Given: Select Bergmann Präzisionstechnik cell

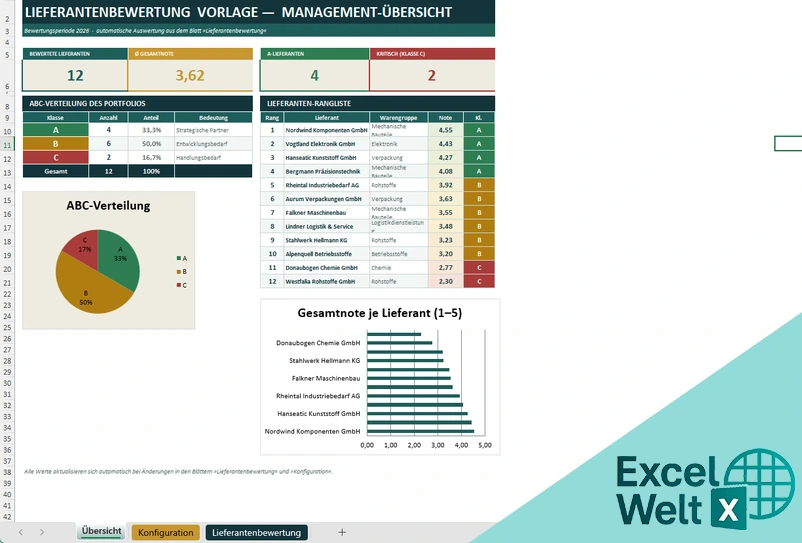Looking at the screenshot, I should [326, 171].
